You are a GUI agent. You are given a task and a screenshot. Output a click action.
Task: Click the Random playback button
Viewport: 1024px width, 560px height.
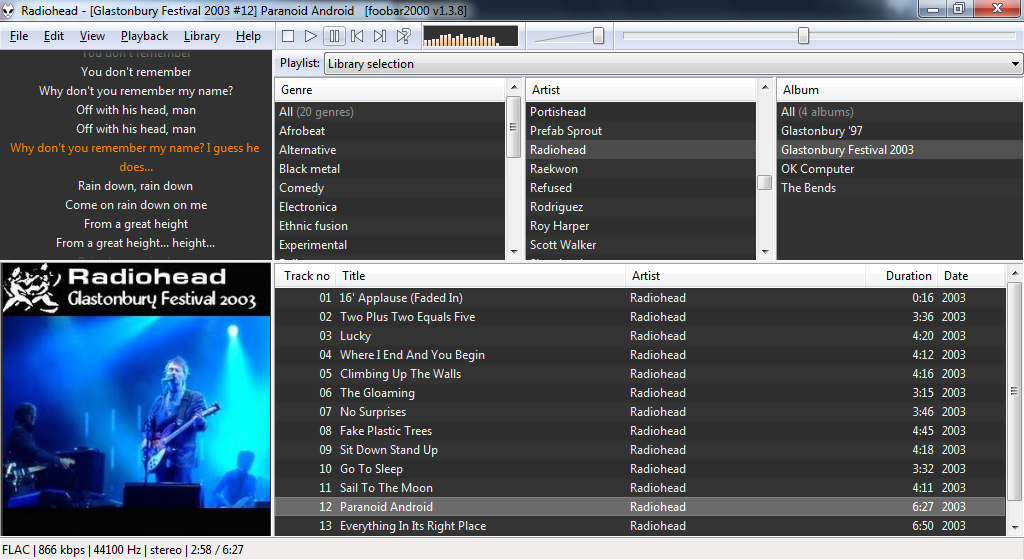(x=404, y=36)
